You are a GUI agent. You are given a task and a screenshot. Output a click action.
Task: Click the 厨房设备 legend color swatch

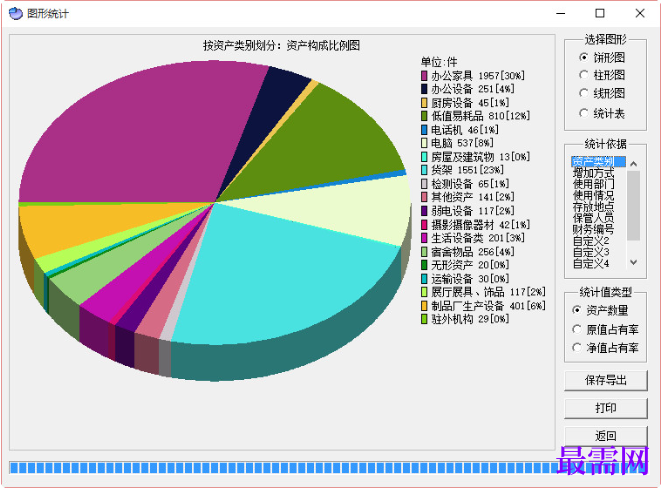click(x=424, y=103)
